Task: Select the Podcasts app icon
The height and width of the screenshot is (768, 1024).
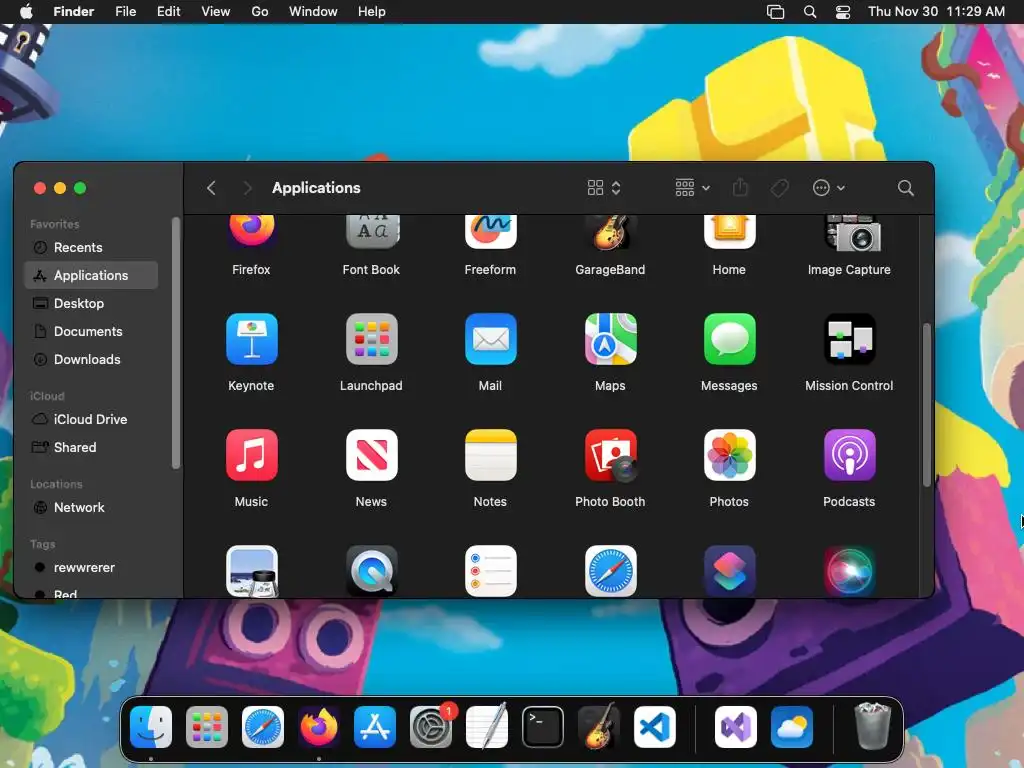Action: pos(849,455)
